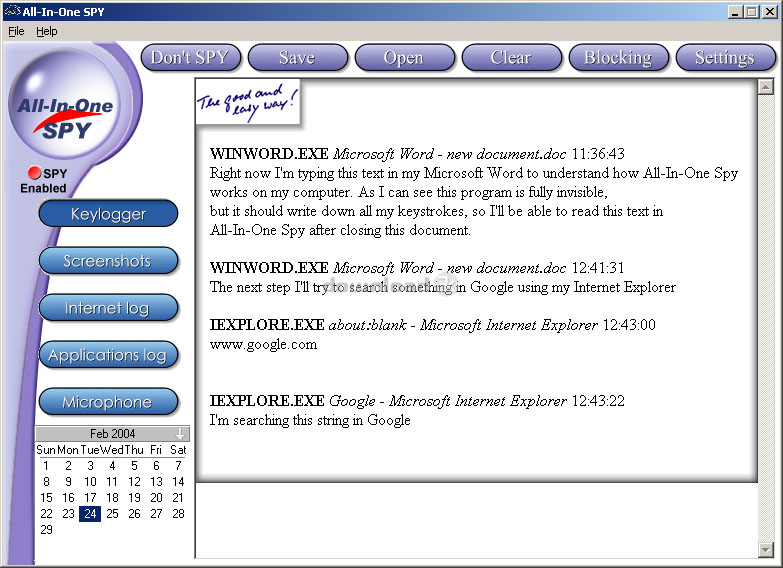This screenshot has width=783, height=568.
Task: Pick February 23 on the calendar
Action: click(68, 514)
